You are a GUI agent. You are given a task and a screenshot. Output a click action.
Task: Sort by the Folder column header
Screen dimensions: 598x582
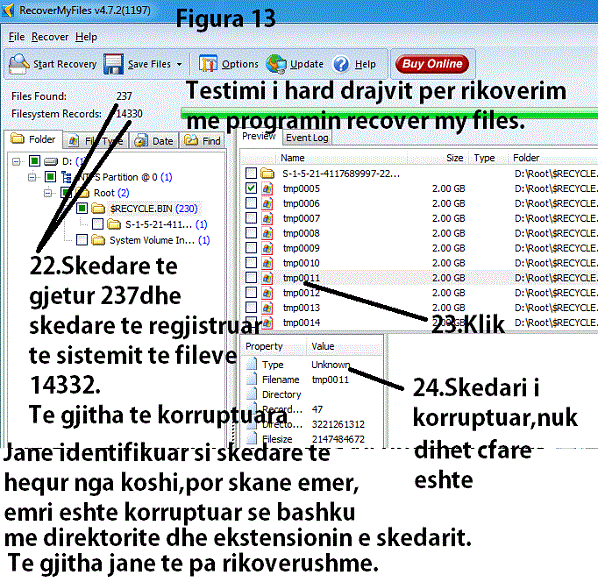[553, 158]
